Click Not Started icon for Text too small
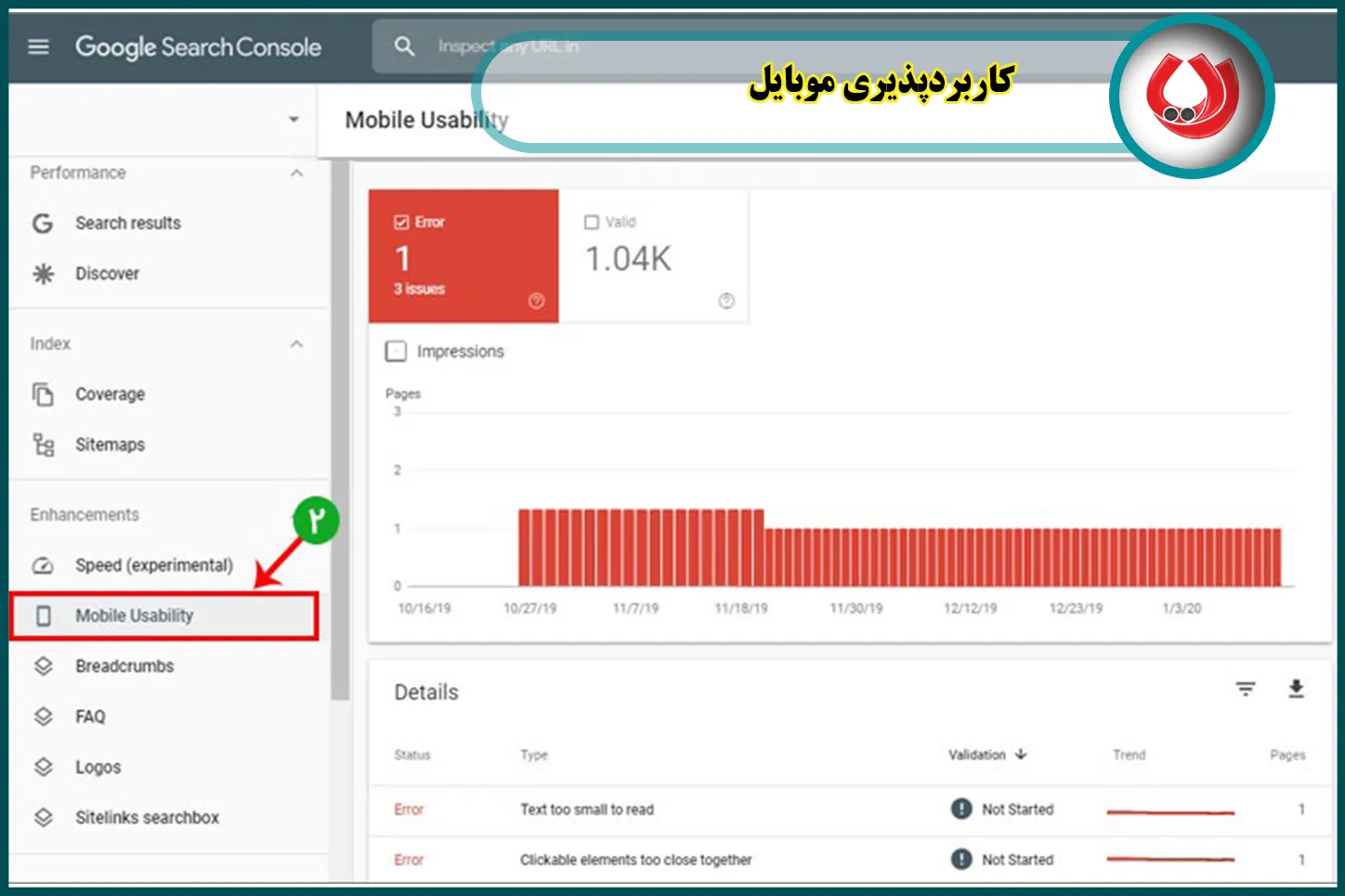 coord(961,809)
